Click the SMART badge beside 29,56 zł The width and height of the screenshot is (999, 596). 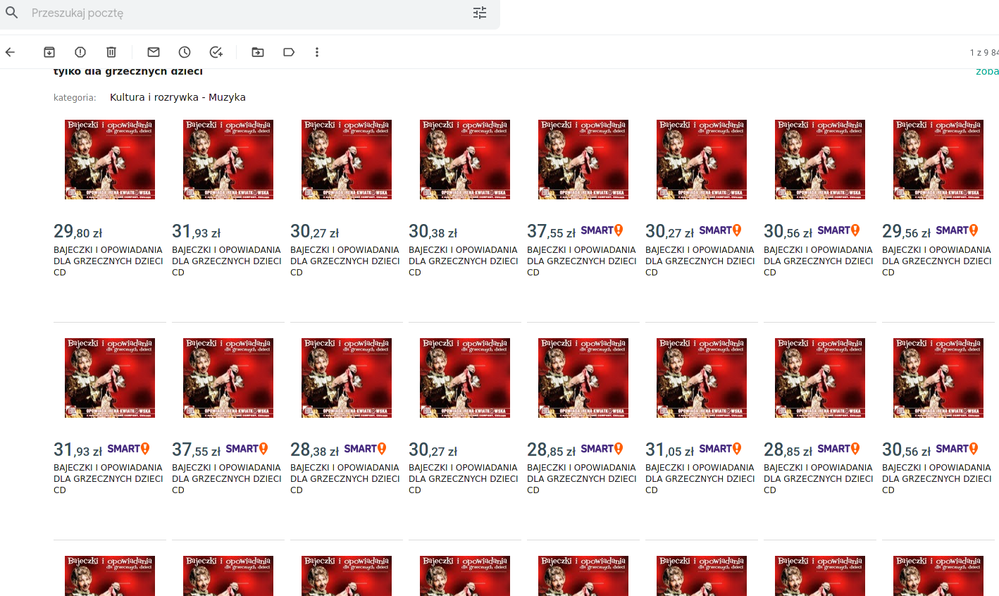tap(956, 231)
